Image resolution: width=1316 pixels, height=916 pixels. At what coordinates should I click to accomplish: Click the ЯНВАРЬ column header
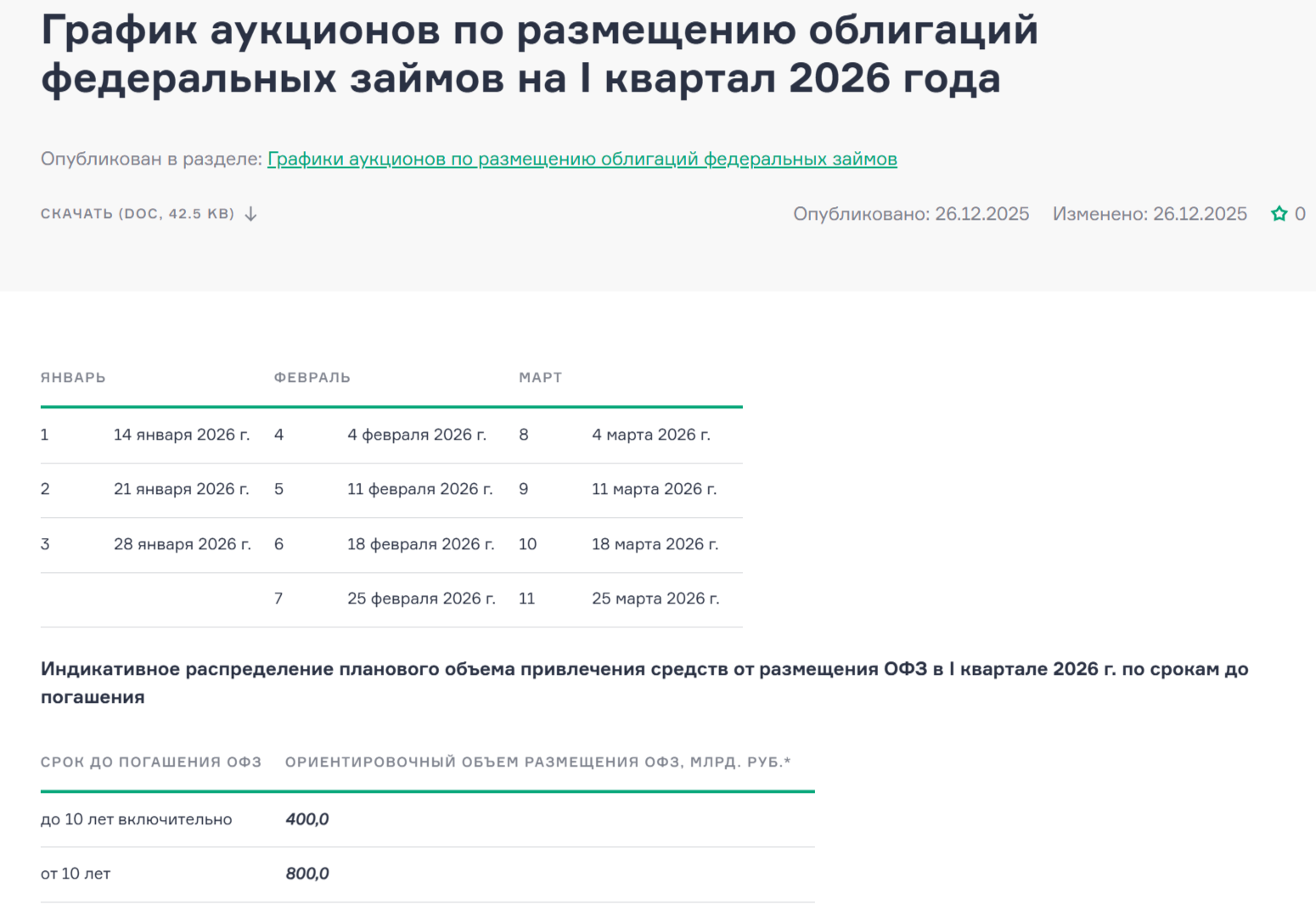point(72,377)
